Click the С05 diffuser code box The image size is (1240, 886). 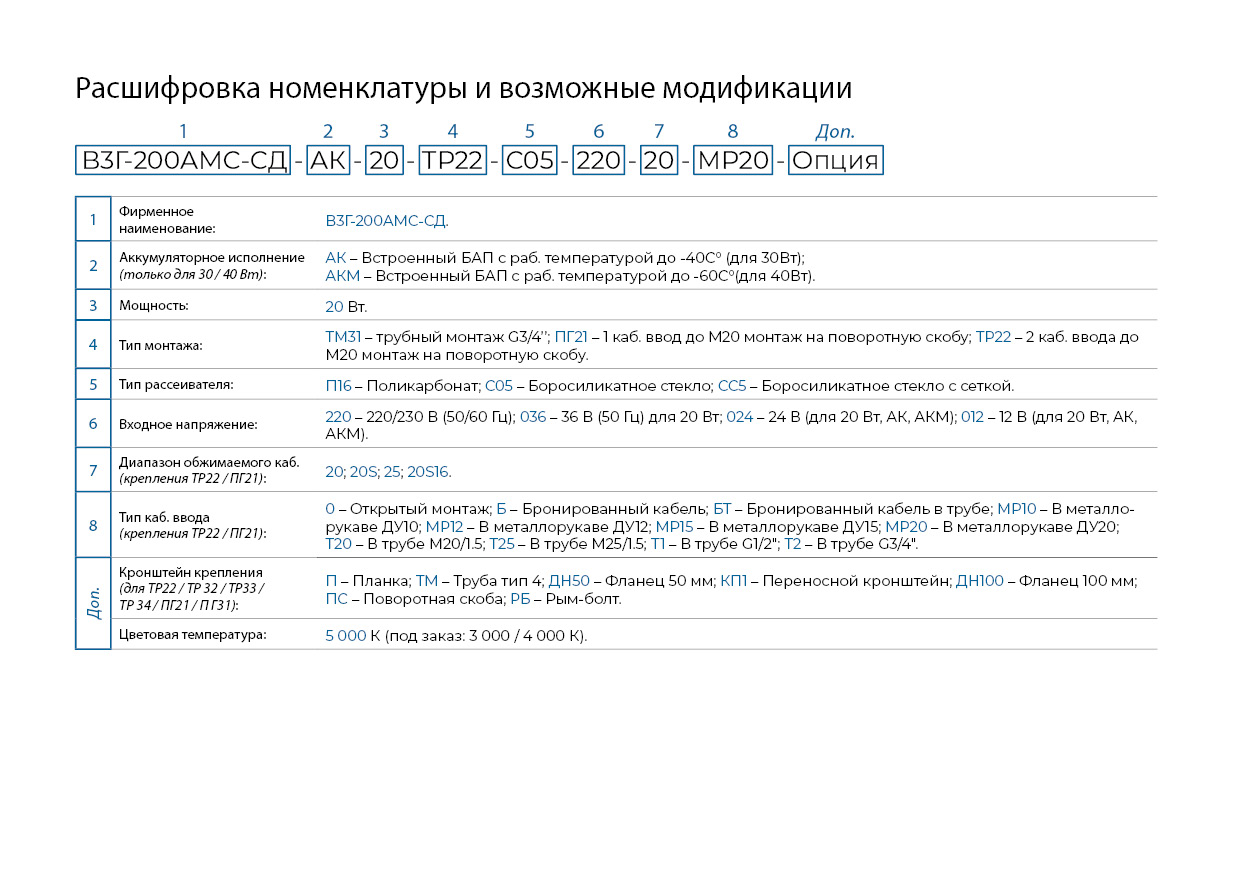click(x=529, y=161)
